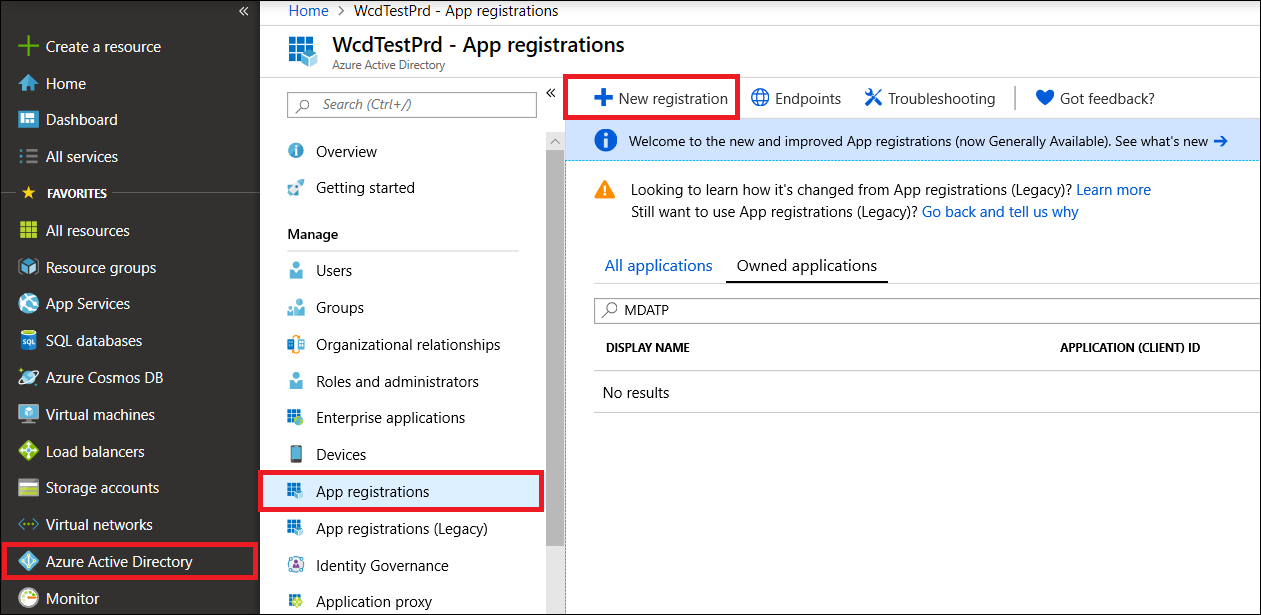Start a New registration
The image size is (1261, 615).
coord(651,98)
